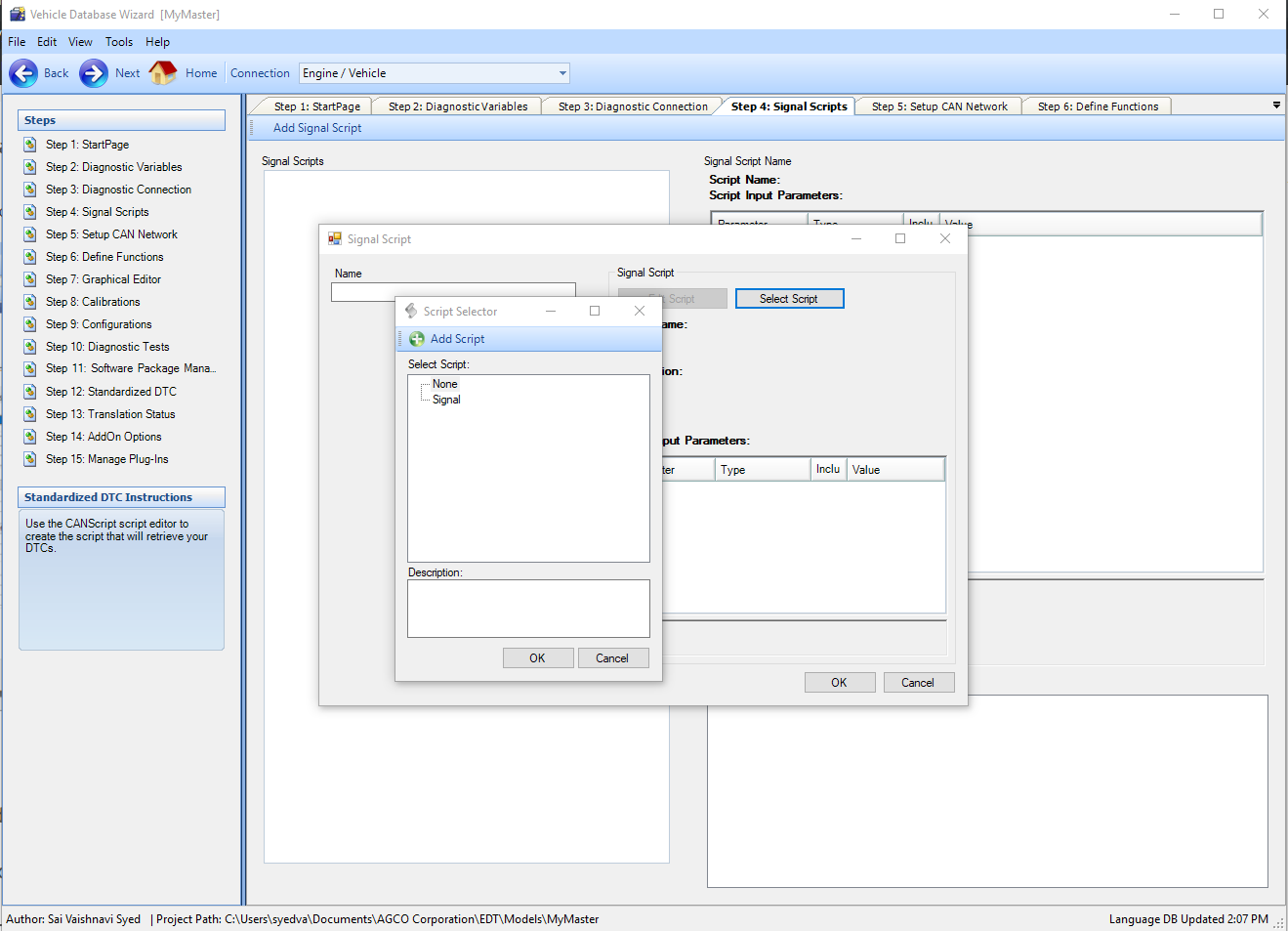Viewport: 1288px width, 931px height.
Task: Switch to Step 3: Diagnostic Connection tab
Action: point(633,106)
